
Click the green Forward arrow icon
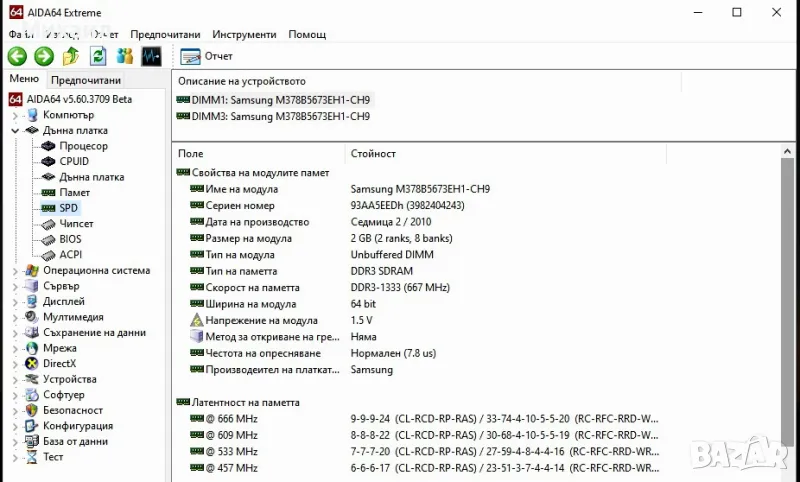click(x=44, y=56)
